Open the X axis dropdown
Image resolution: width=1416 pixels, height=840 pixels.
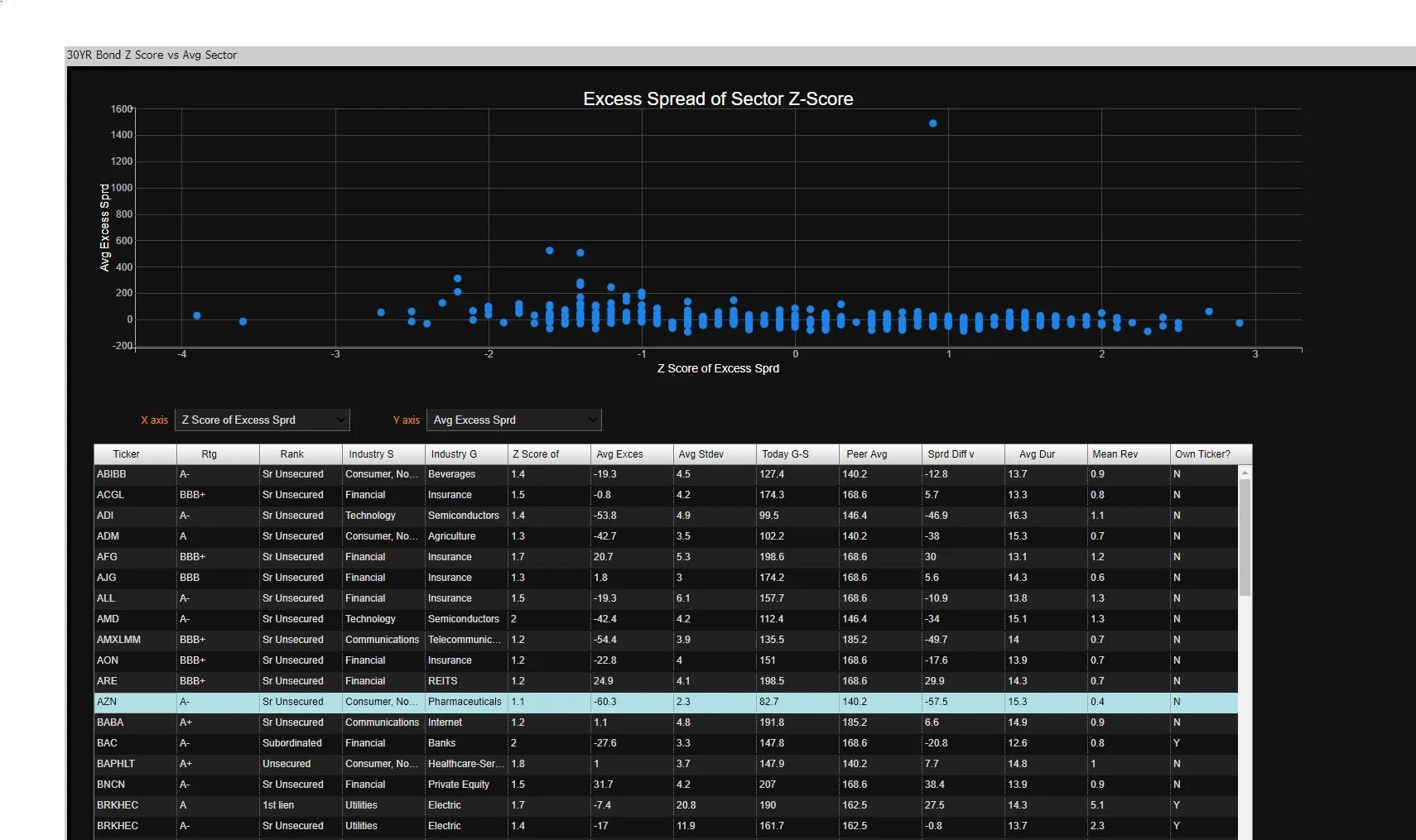(262, 420)
